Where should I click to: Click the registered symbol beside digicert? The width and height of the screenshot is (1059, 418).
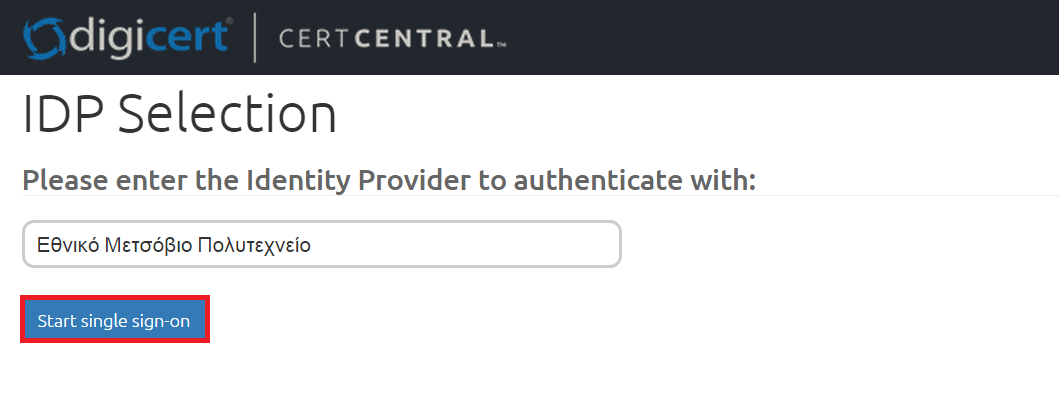coord(230,22)
